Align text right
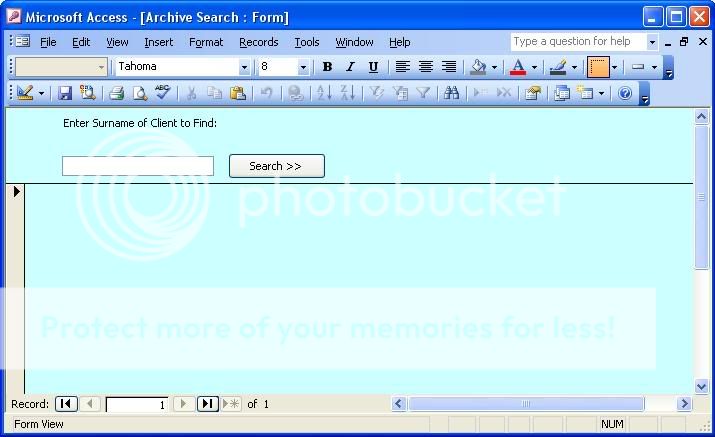This screenshot has height=437, width=715. click(449, 67)
